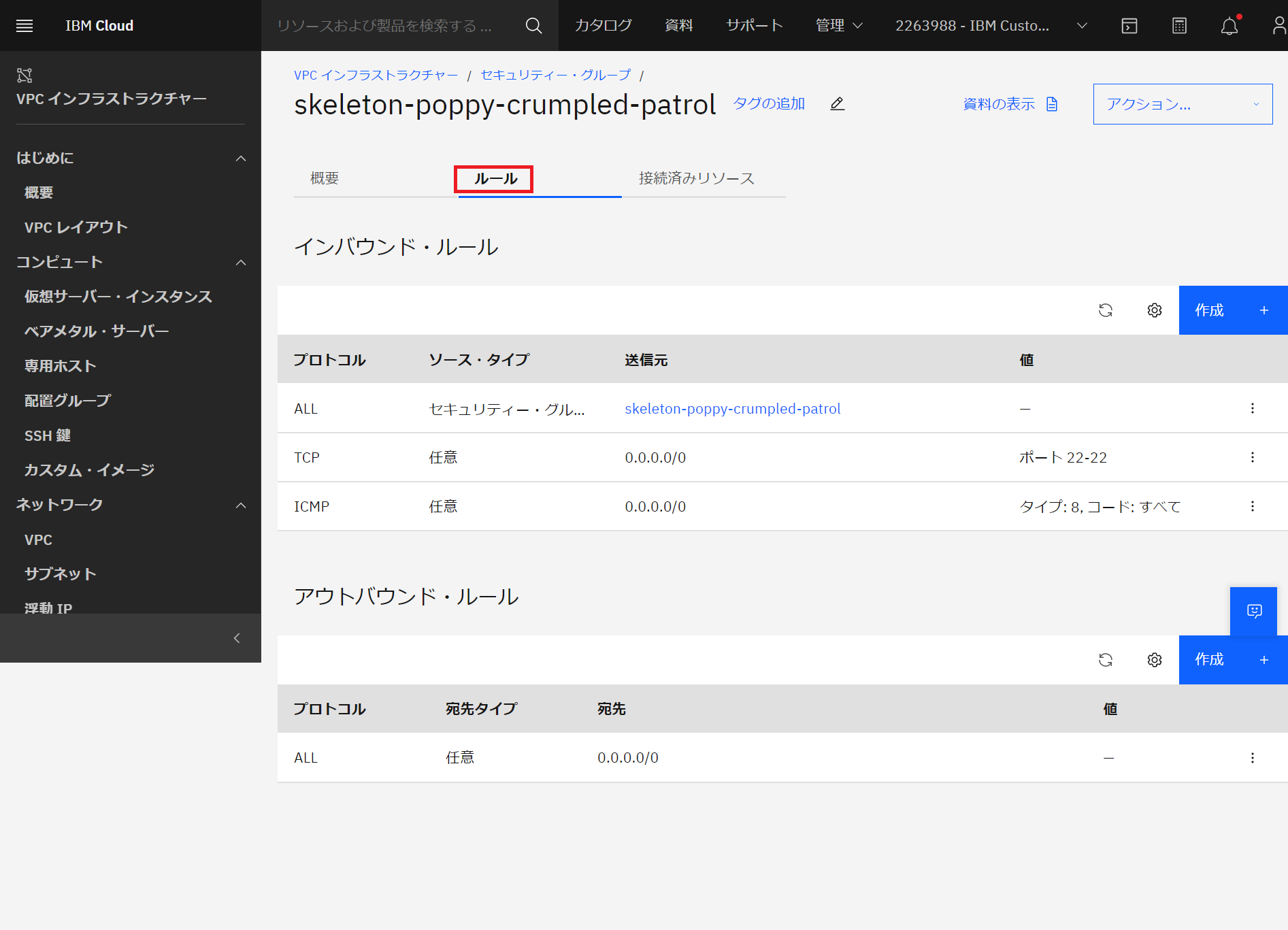
Task: Click the TCP protocol cell
Action: click(x=307, y=458)
